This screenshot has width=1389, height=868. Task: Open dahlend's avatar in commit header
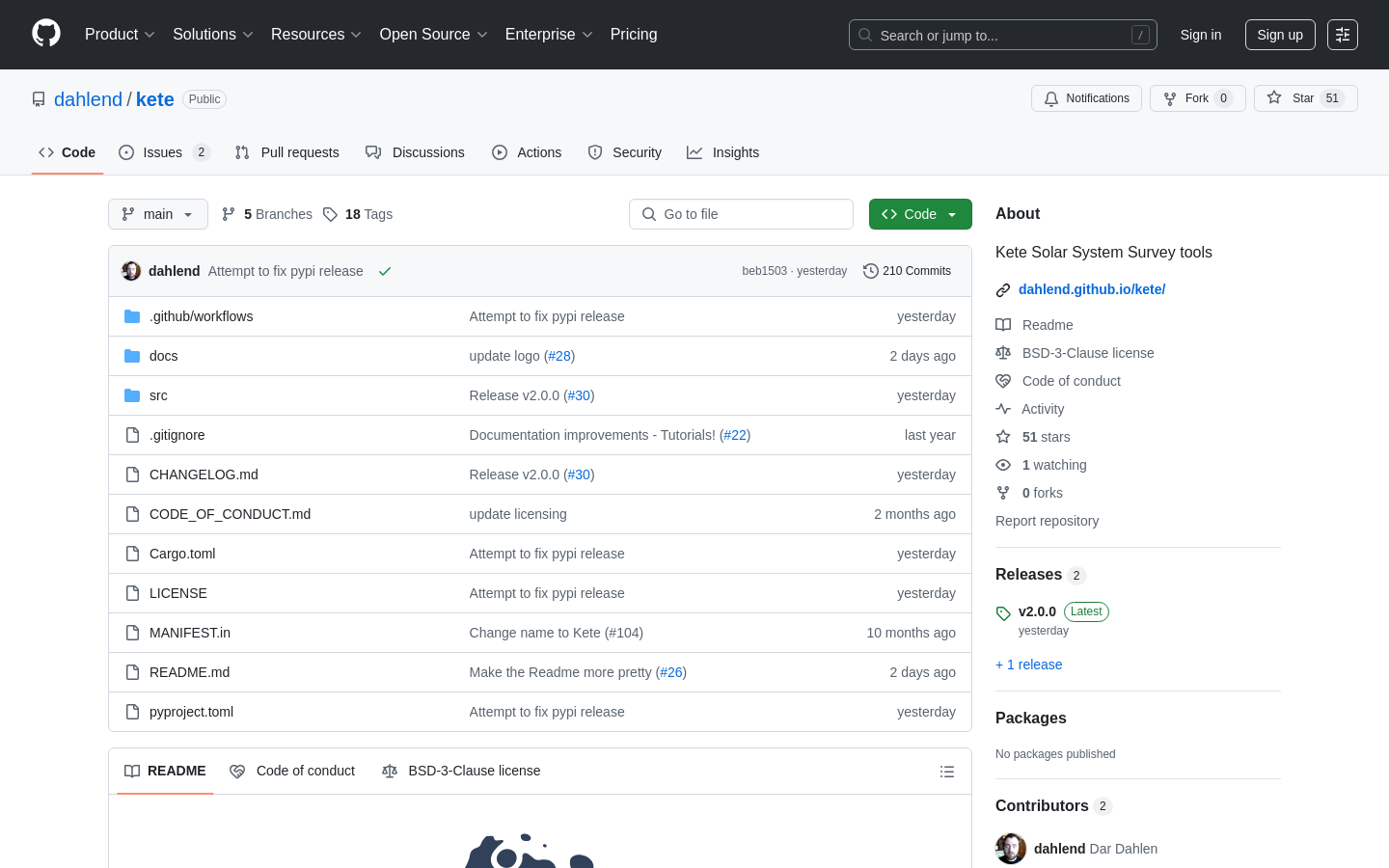[131, 271]
